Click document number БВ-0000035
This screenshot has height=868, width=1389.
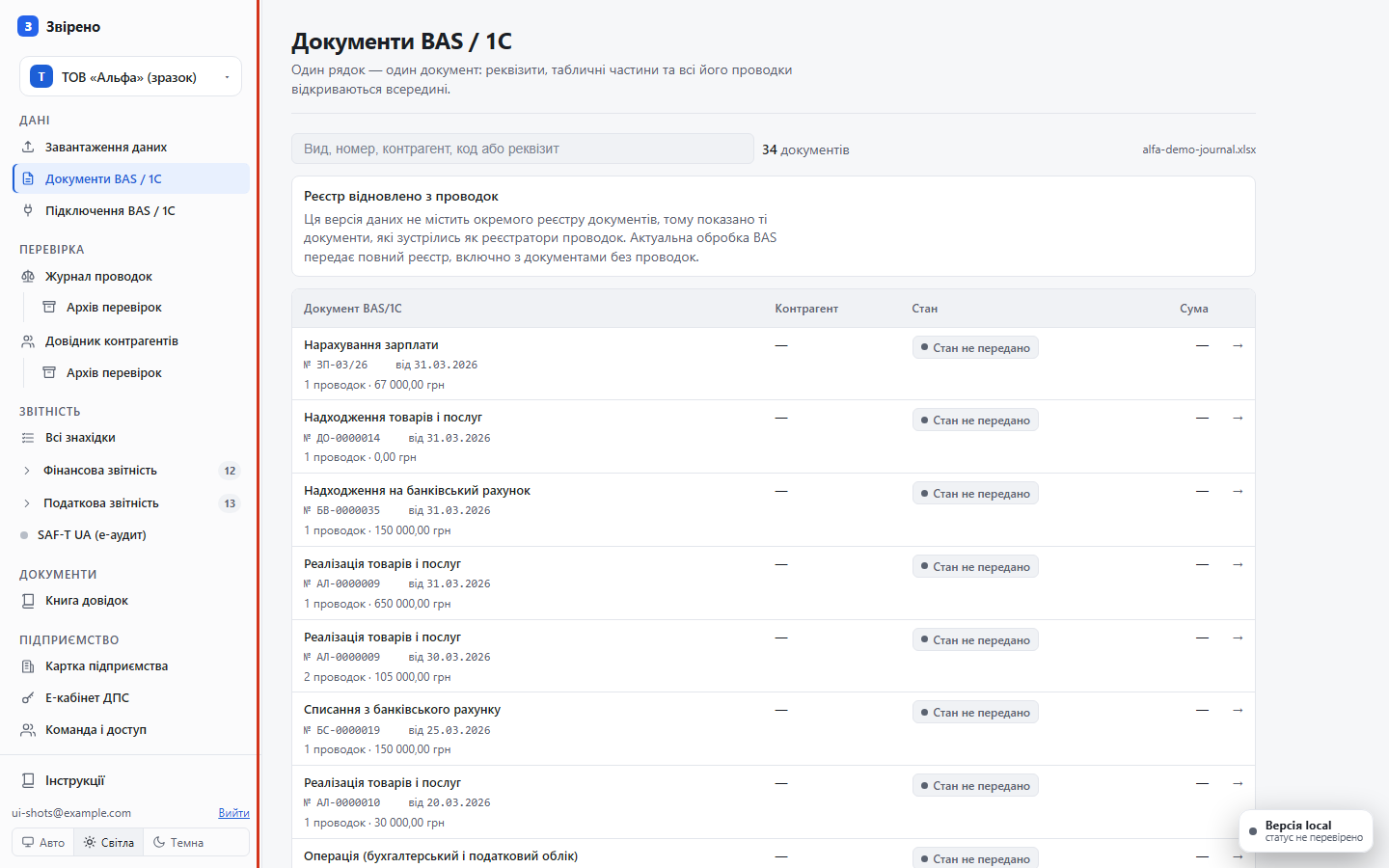pyautogui.click(x=341, y=510)
